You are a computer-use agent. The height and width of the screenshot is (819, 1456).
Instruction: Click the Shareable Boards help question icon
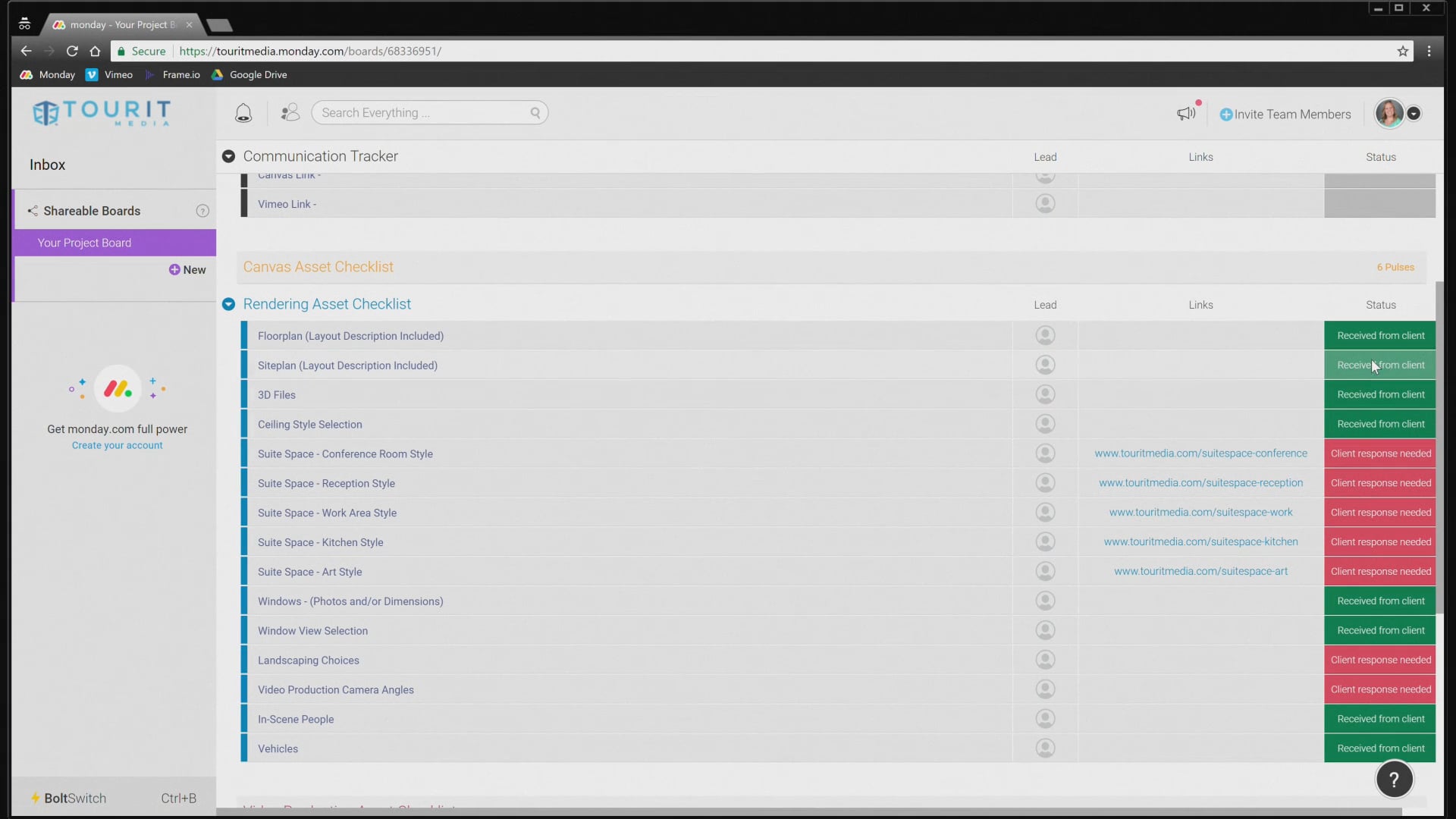click(x=202, y=211)
